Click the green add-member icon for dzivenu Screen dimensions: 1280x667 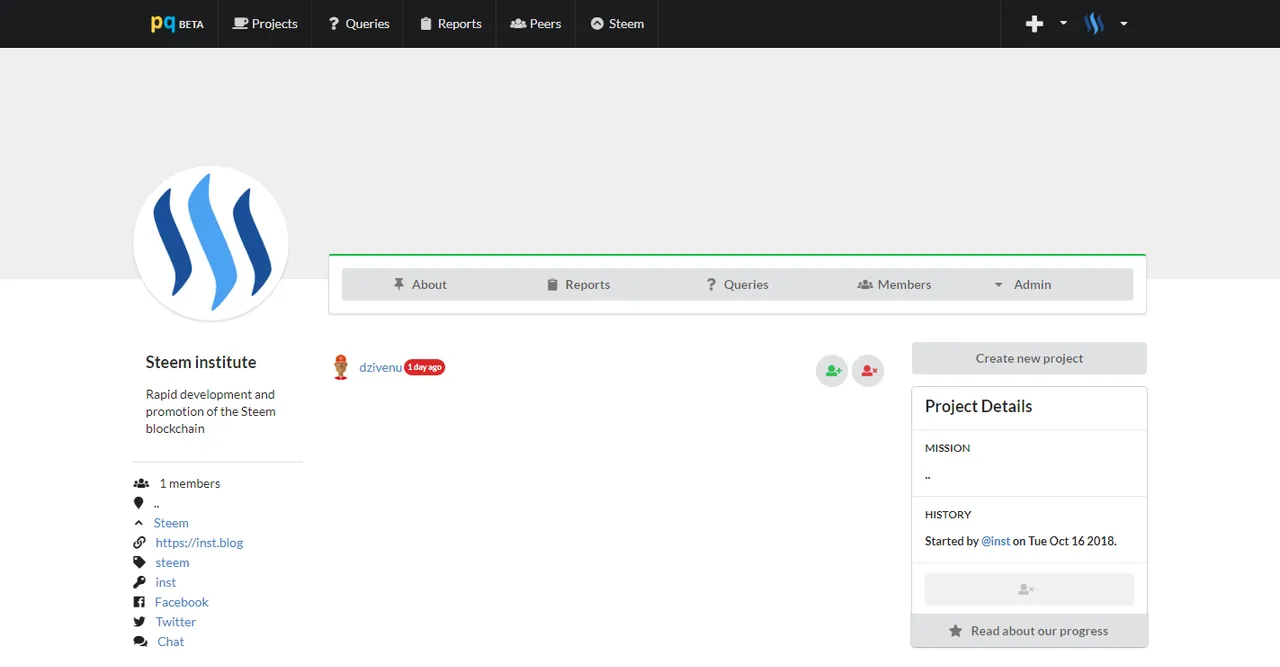832,370
